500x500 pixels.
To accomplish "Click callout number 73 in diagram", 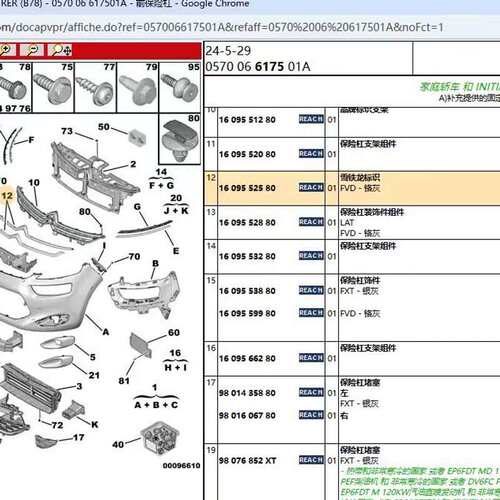I will pyautogui.click(x=67, y=131).
